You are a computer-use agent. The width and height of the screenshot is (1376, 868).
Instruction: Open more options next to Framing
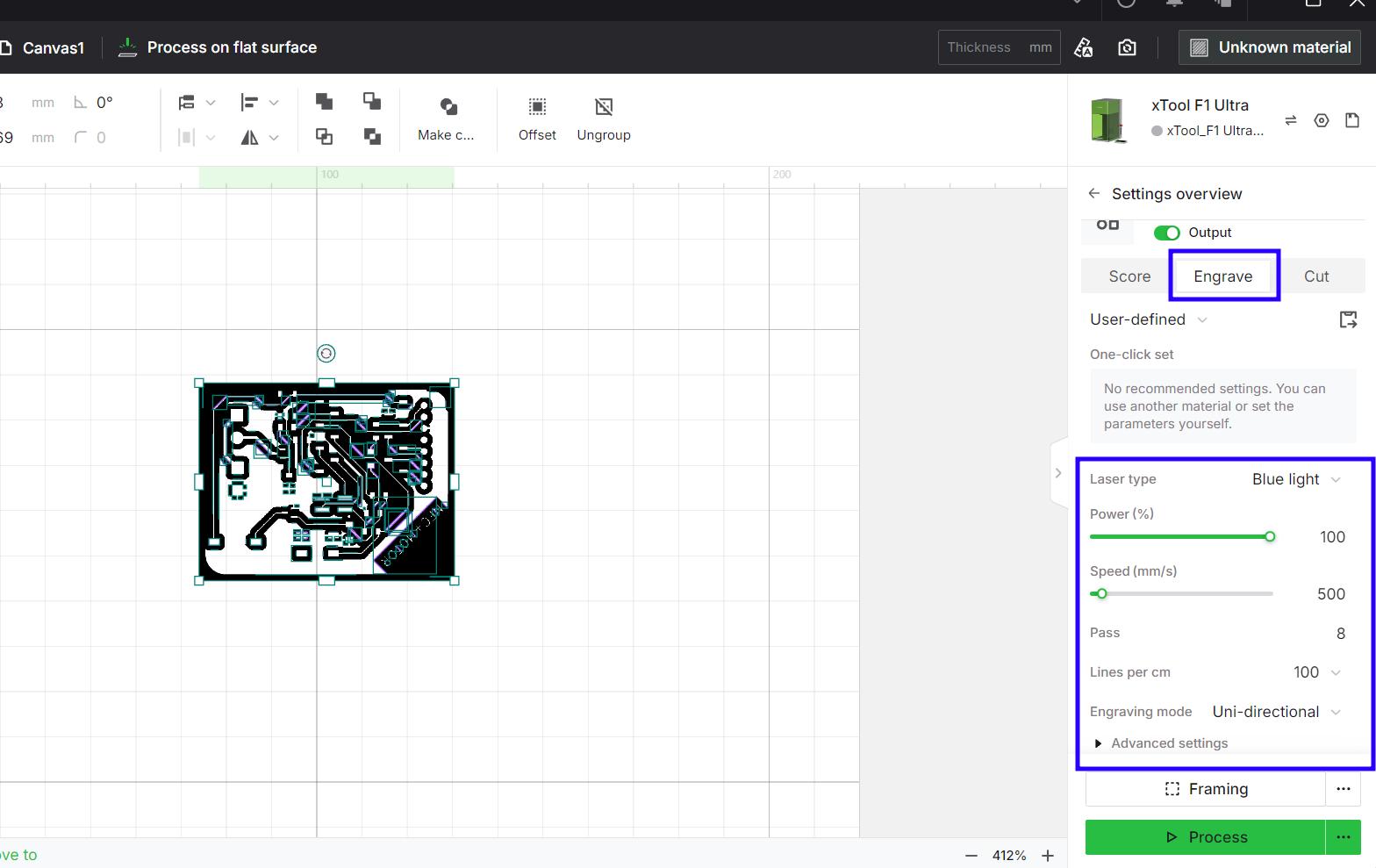click(x=1344, y=789)
